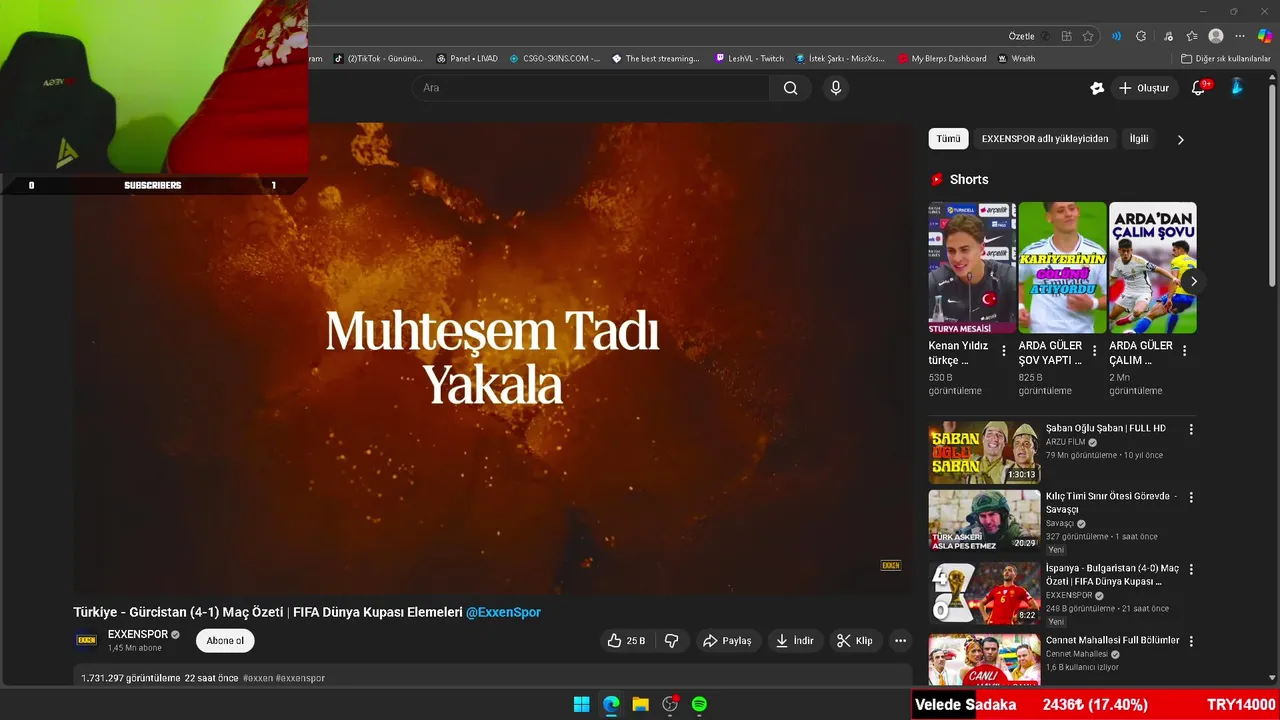Start voice search with the microphone icon
Screen dimensions: 1280x720
[836, 88]
